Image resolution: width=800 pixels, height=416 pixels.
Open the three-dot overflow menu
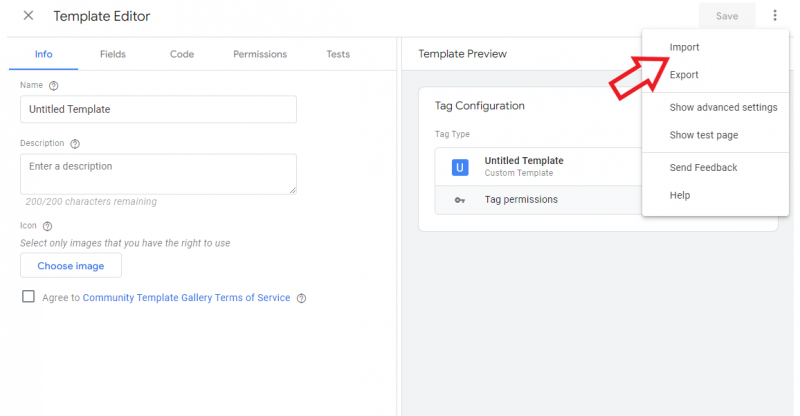[774, 16]
